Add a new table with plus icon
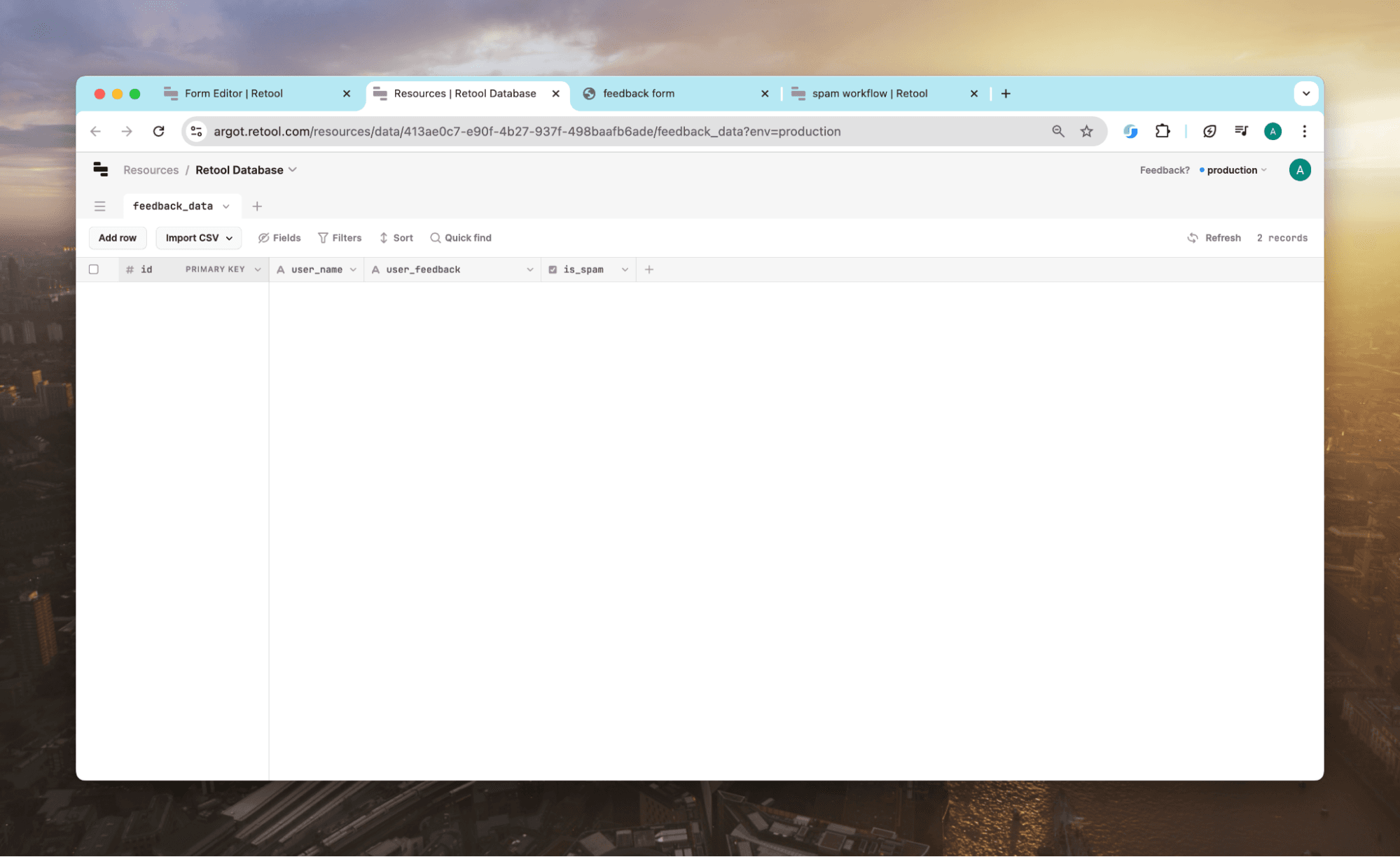The image size is (1400, 857). tap(257, 206)
